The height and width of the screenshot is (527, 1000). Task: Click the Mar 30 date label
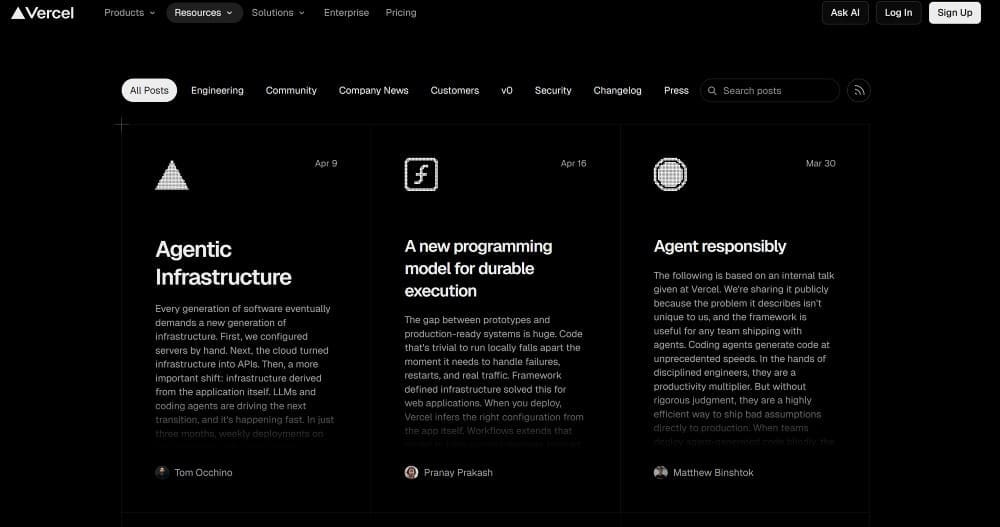click(821, 163)
